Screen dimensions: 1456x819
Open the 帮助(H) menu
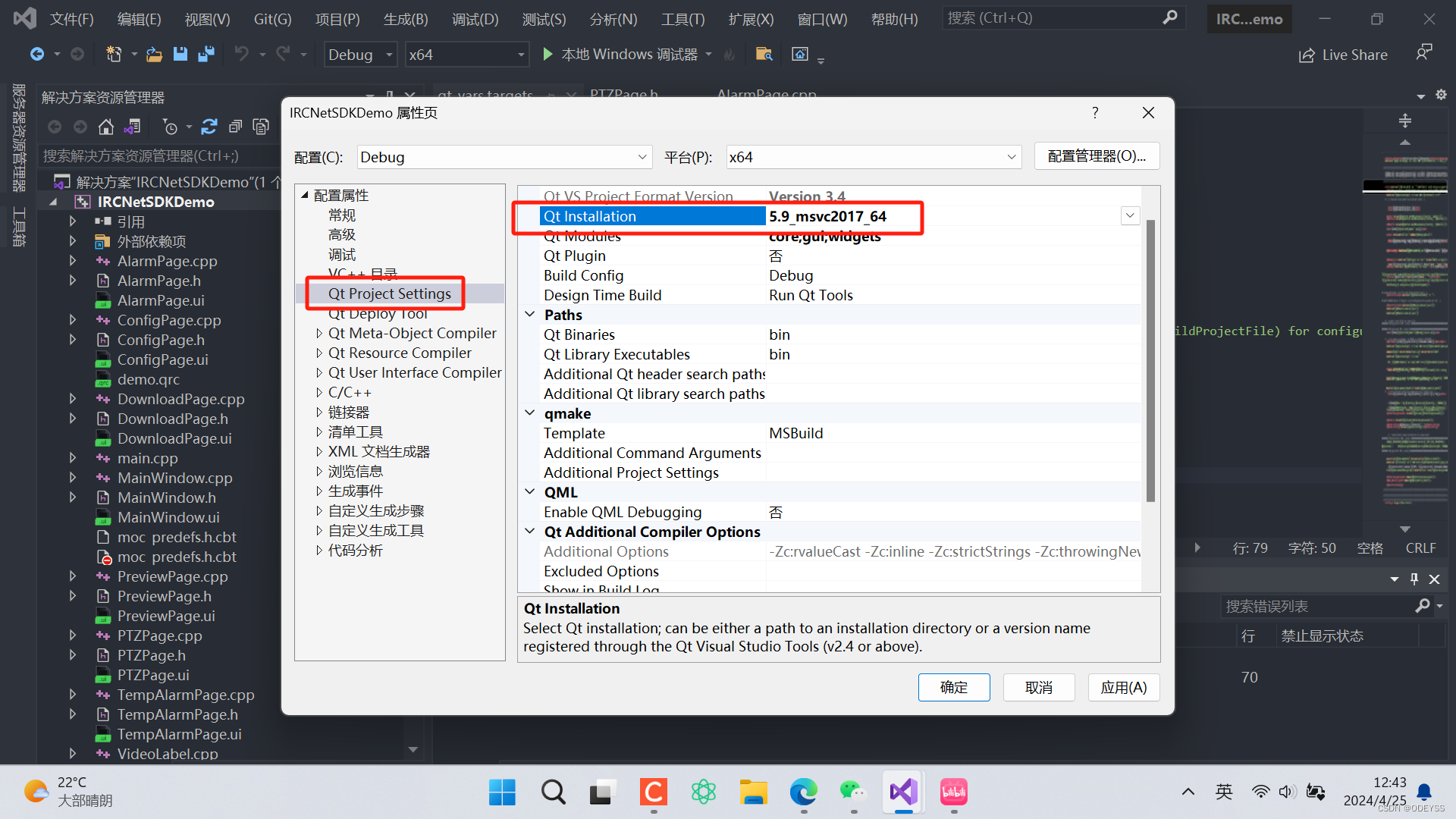[x=894, y=19]
